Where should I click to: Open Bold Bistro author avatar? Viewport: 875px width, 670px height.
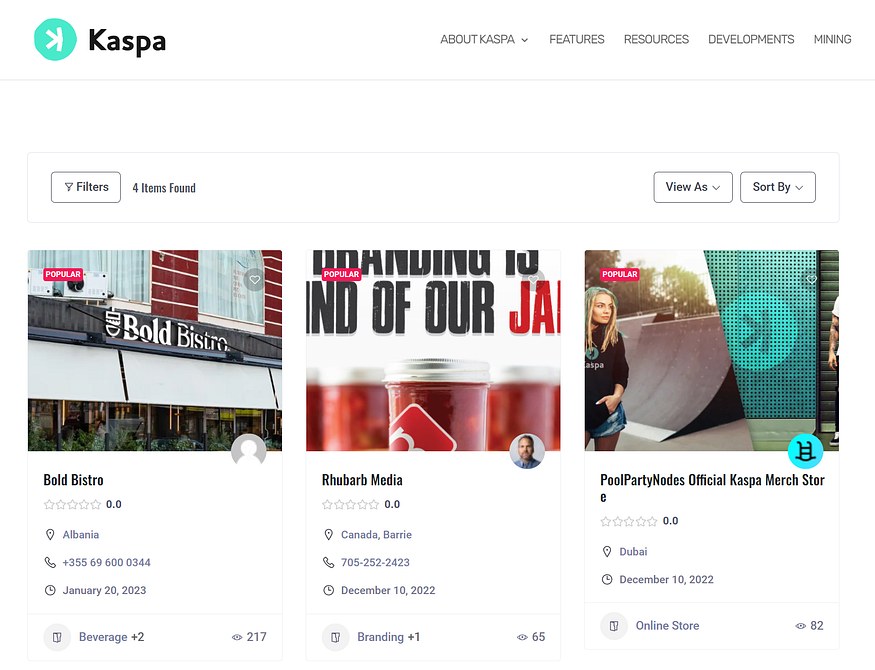(249, 451)
